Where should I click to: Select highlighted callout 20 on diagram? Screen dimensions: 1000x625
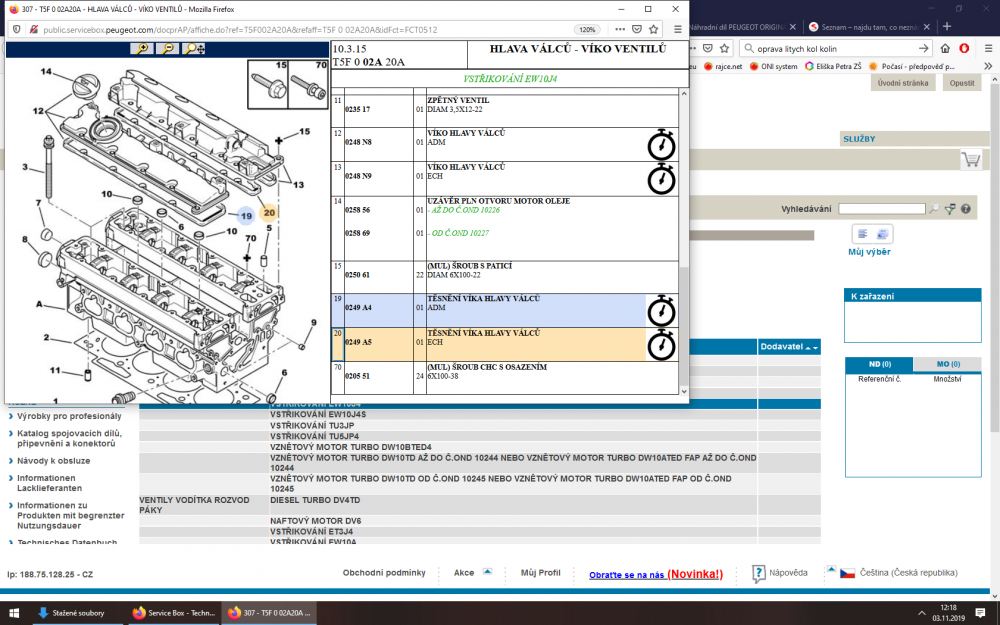tap(269, 213)
